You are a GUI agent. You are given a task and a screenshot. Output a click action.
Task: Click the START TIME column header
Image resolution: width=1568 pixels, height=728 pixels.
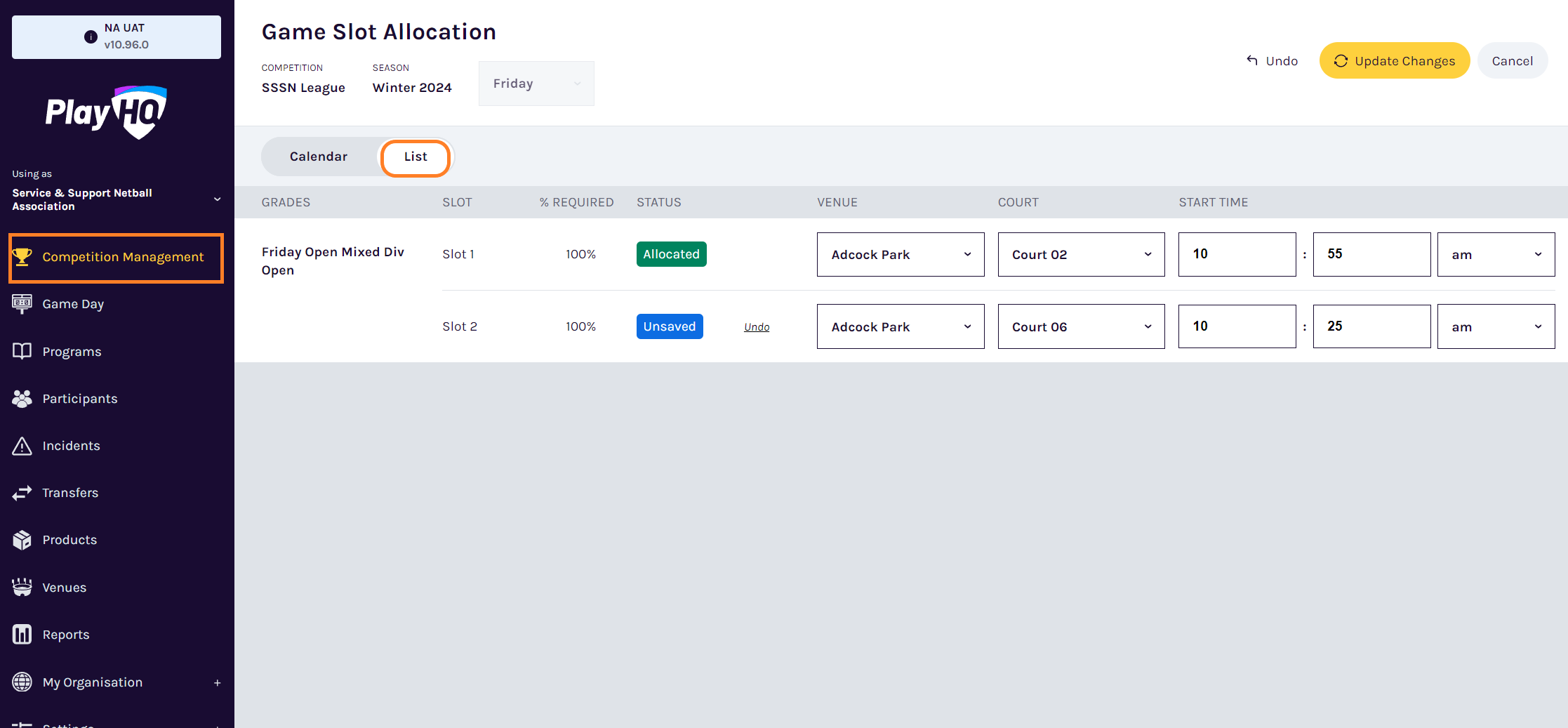tap(1213, 202)
